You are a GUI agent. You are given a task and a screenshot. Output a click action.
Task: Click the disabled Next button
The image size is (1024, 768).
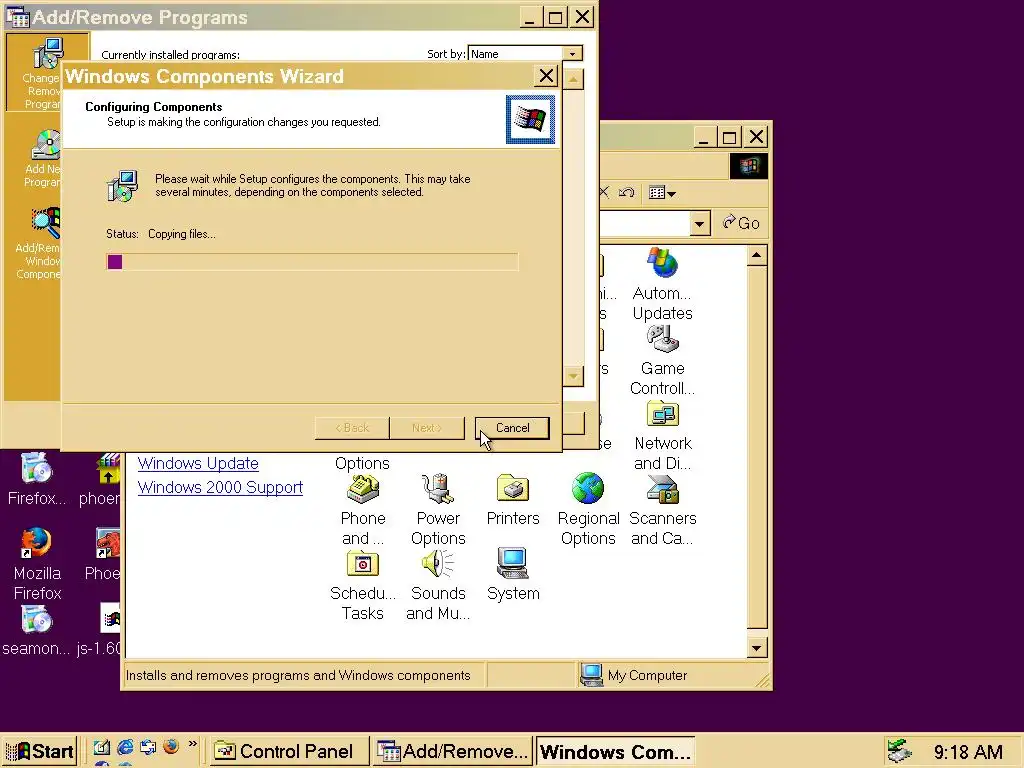[x=427, y=428]
